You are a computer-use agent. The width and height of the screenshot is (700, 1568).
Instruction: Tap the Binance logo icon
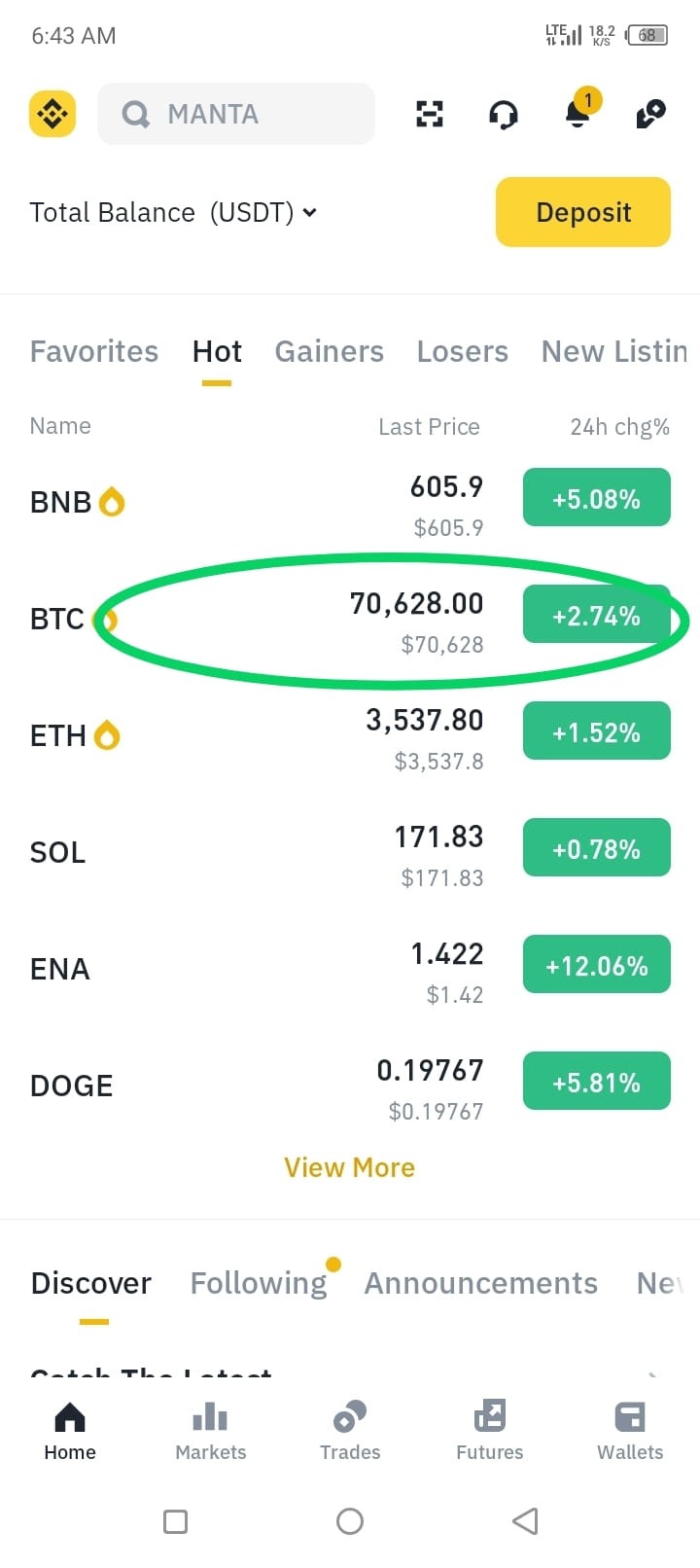click(x=52, y=114)
